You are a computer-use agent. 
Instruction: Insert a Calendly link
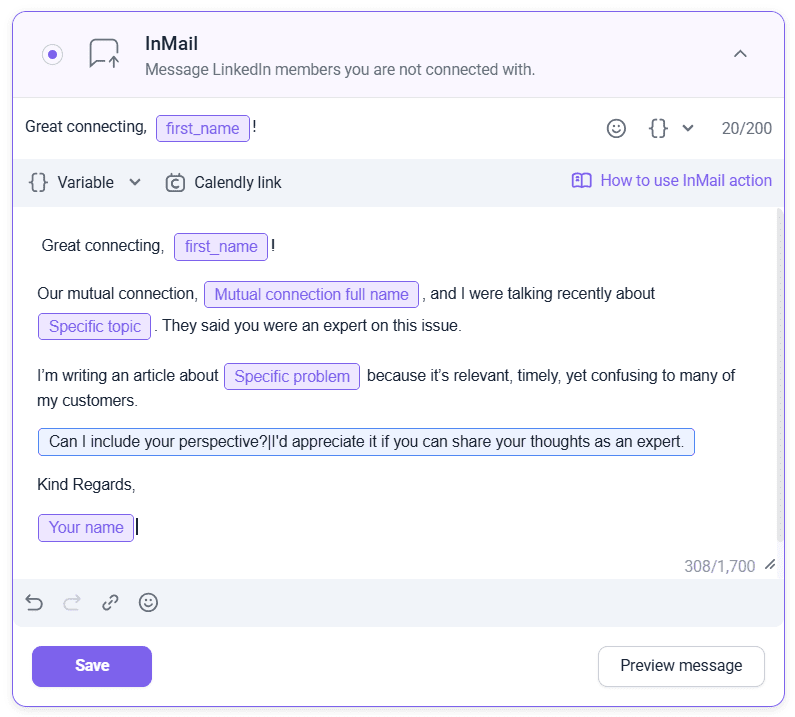(223, 182)
